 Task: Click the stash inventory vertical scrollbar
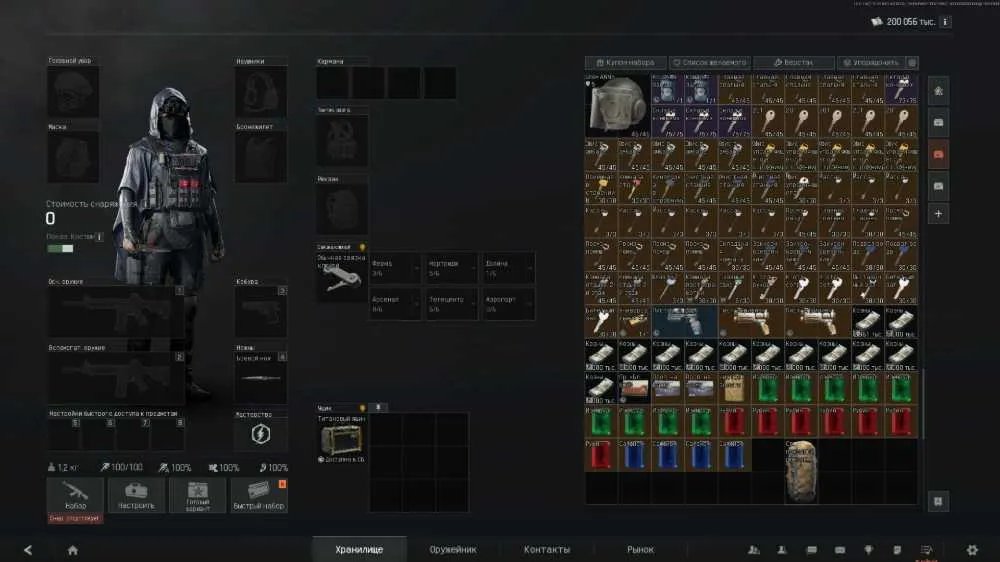pyautogui.click(x=923, y=404)
